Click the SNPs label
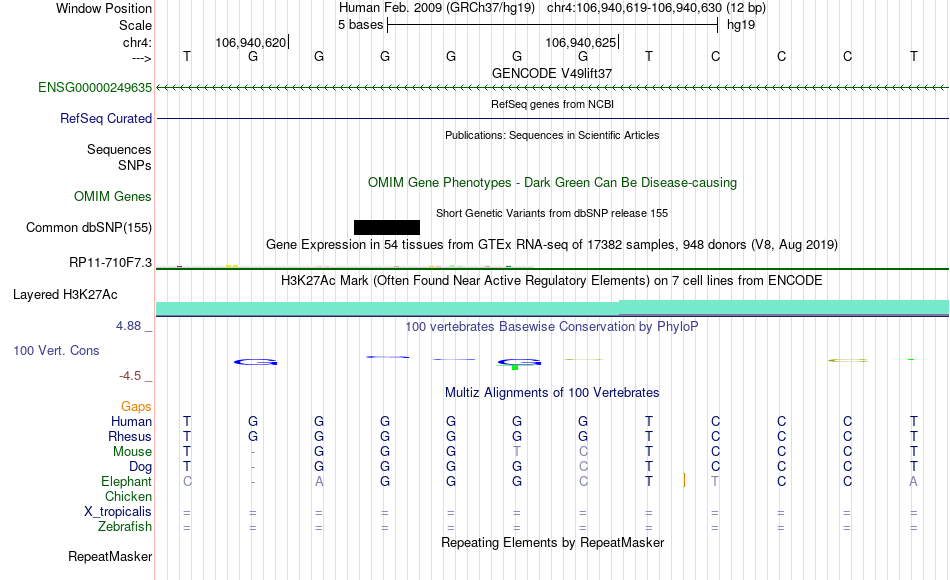 point(135,165)
